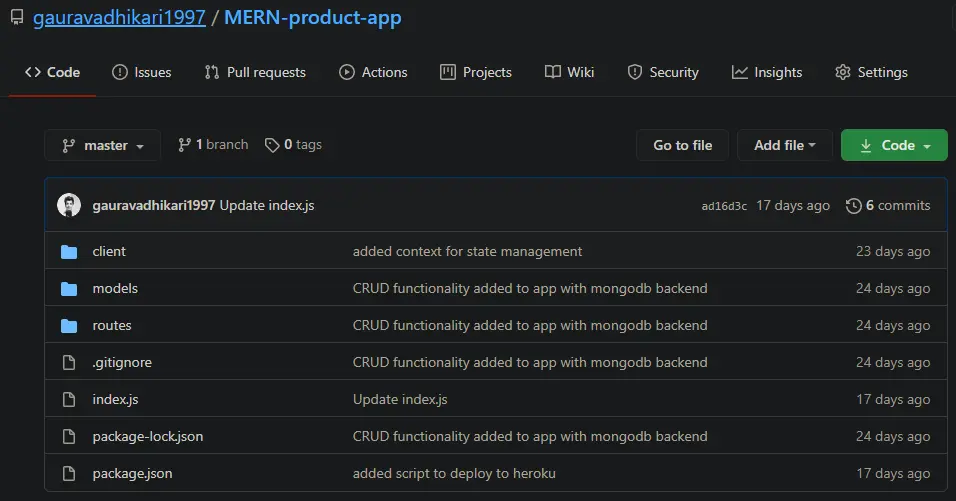956x501 pixels.
Task: Expand the Add file dropdown
Action: (x=785, y=145)
